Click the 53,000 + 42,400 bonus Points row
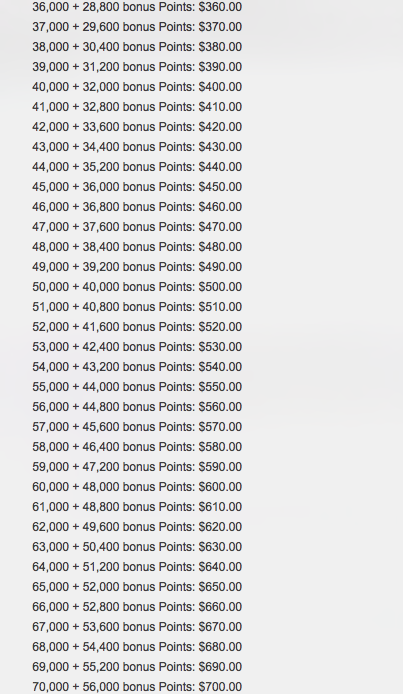The height and width of the screenshot is (694, 403). coord(137,347)
